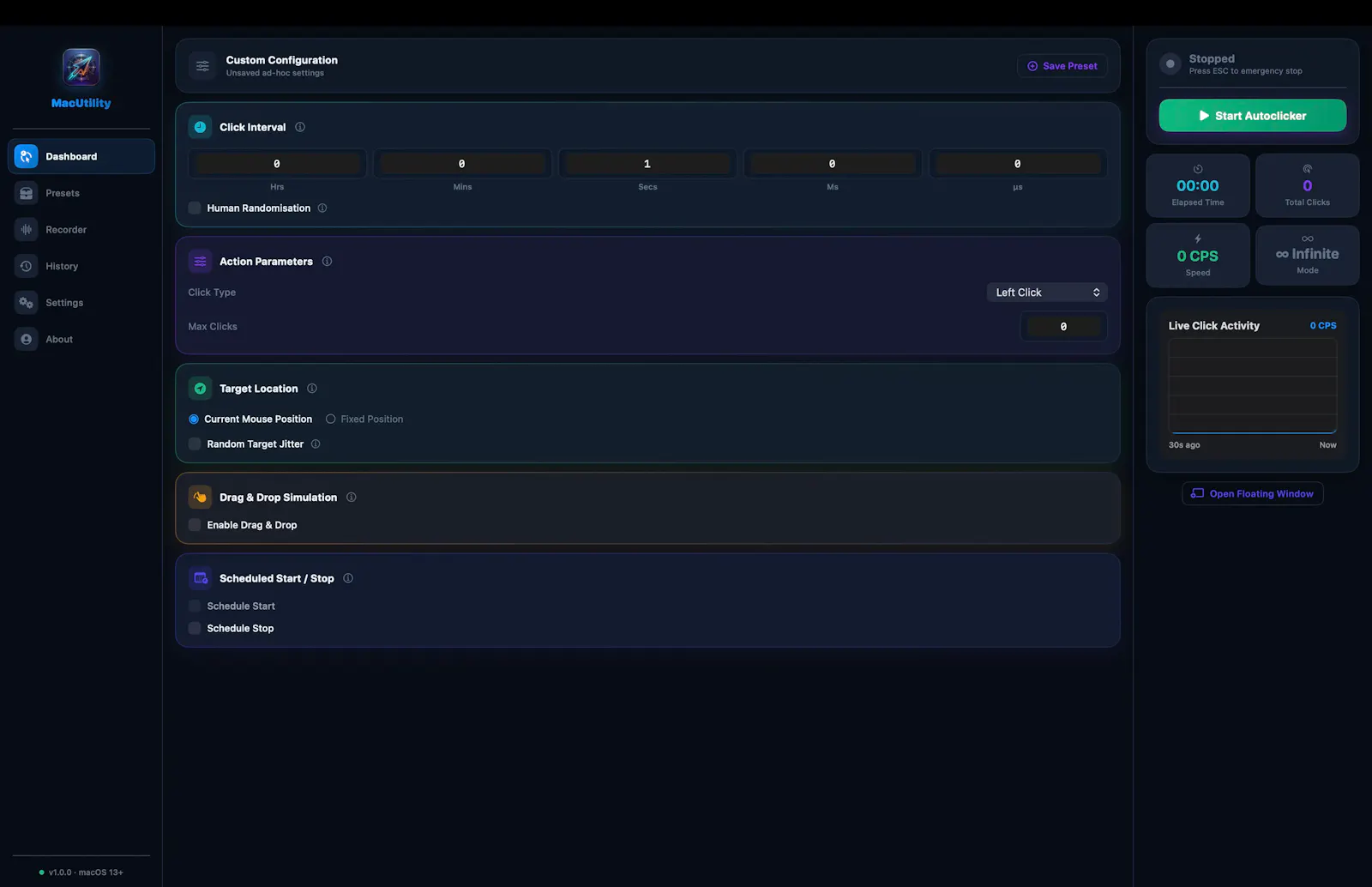The height and width of the screenshot is (887, 1372).
Task: Click the MacUtility app logo icon
Action: tap(81, 67)
